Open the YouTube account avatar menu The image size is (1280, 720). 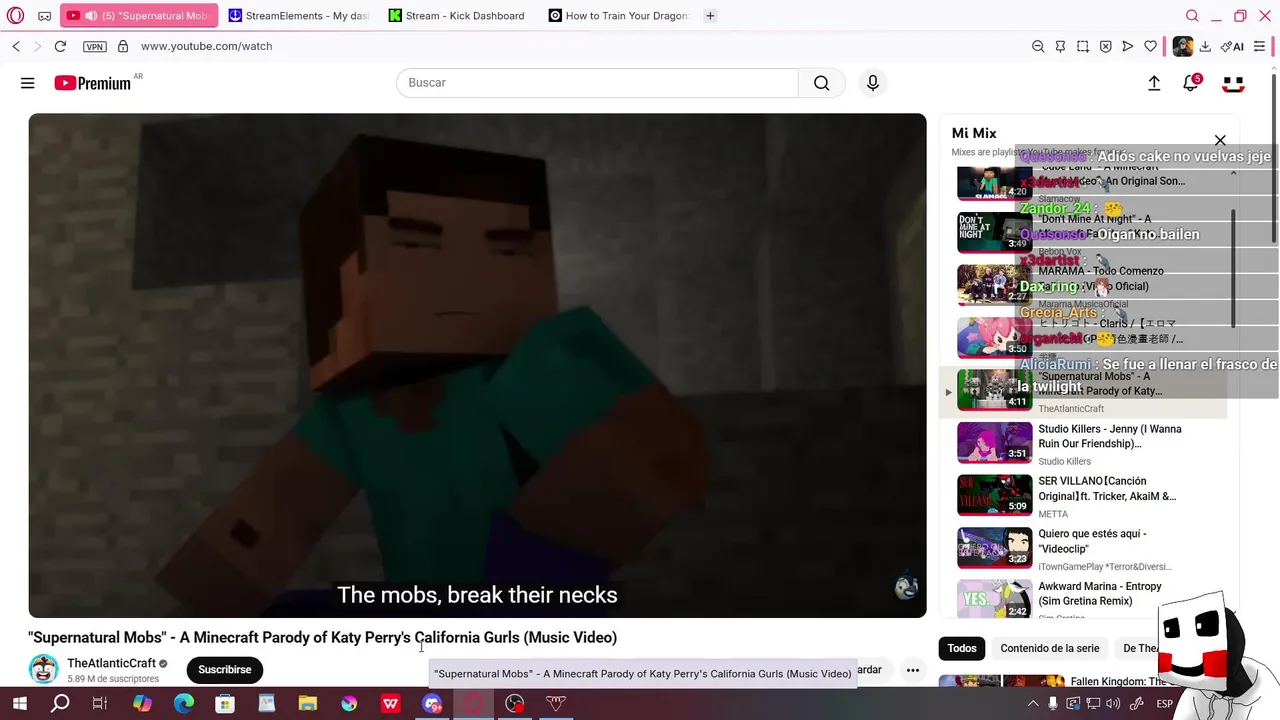pos(1233,84)
